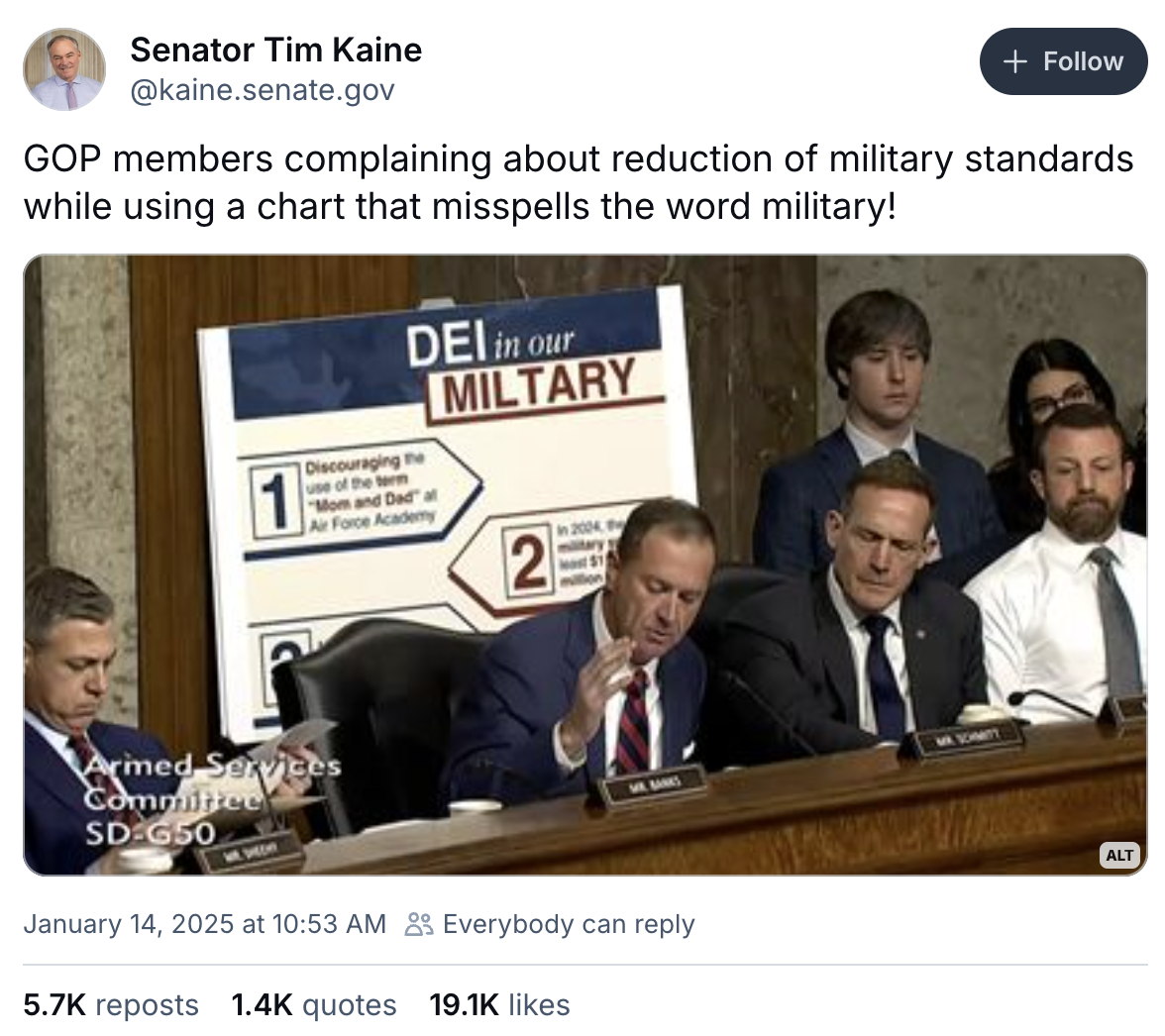Viewport: 1165px width, 1036px height.
Task: Click the Follow button
Action: [1063, 61]
